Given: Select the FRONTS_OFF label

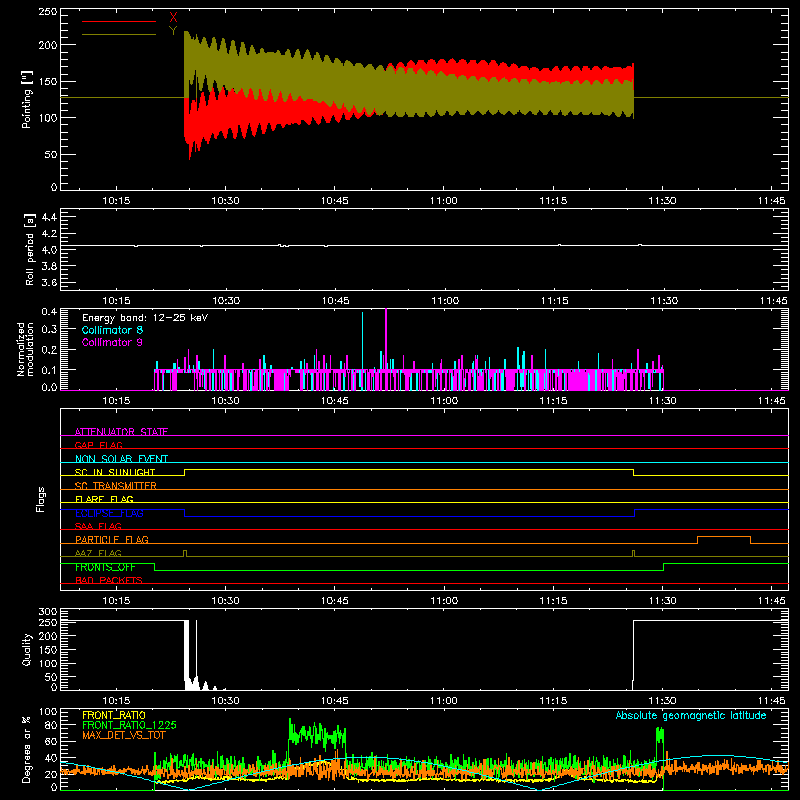Looking at the screenshot, I should pos(105,567).
